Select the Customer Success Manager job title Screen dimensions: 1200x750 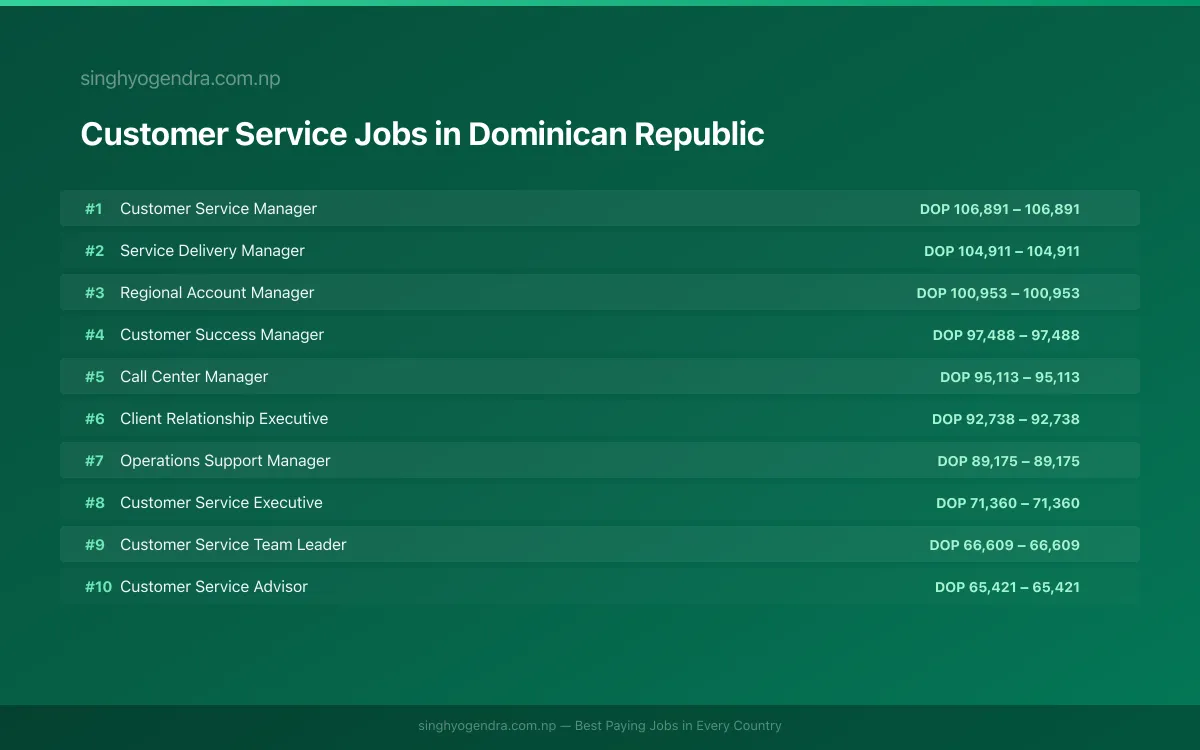click(222, 335)
